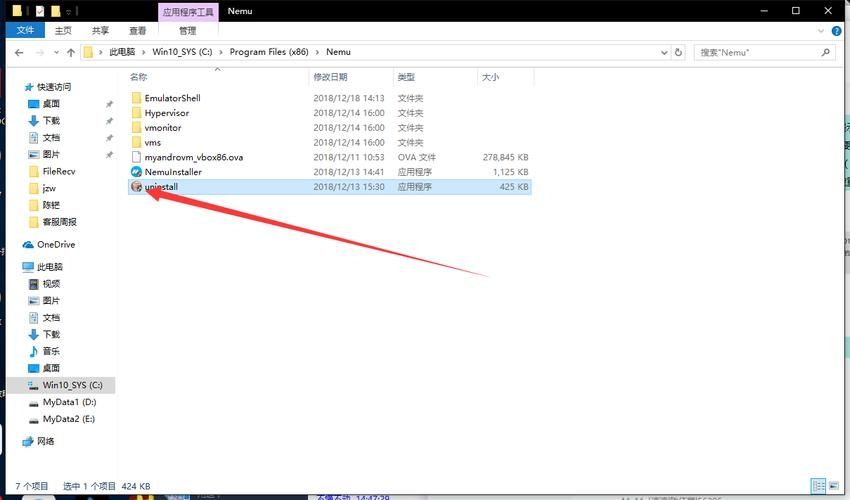Select the EmulatorShell folder icon

coord(136,98)
